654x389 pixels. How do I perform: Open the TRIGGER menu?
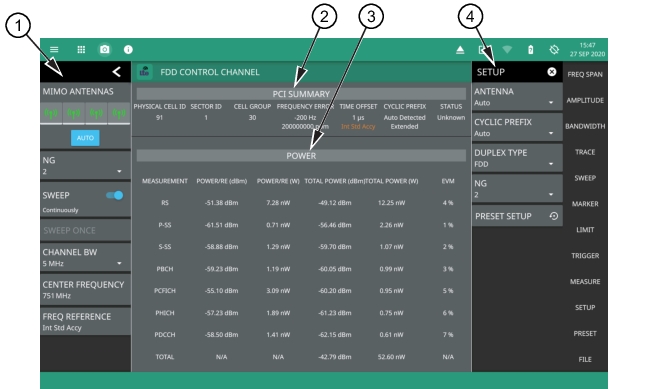(585, 256)
